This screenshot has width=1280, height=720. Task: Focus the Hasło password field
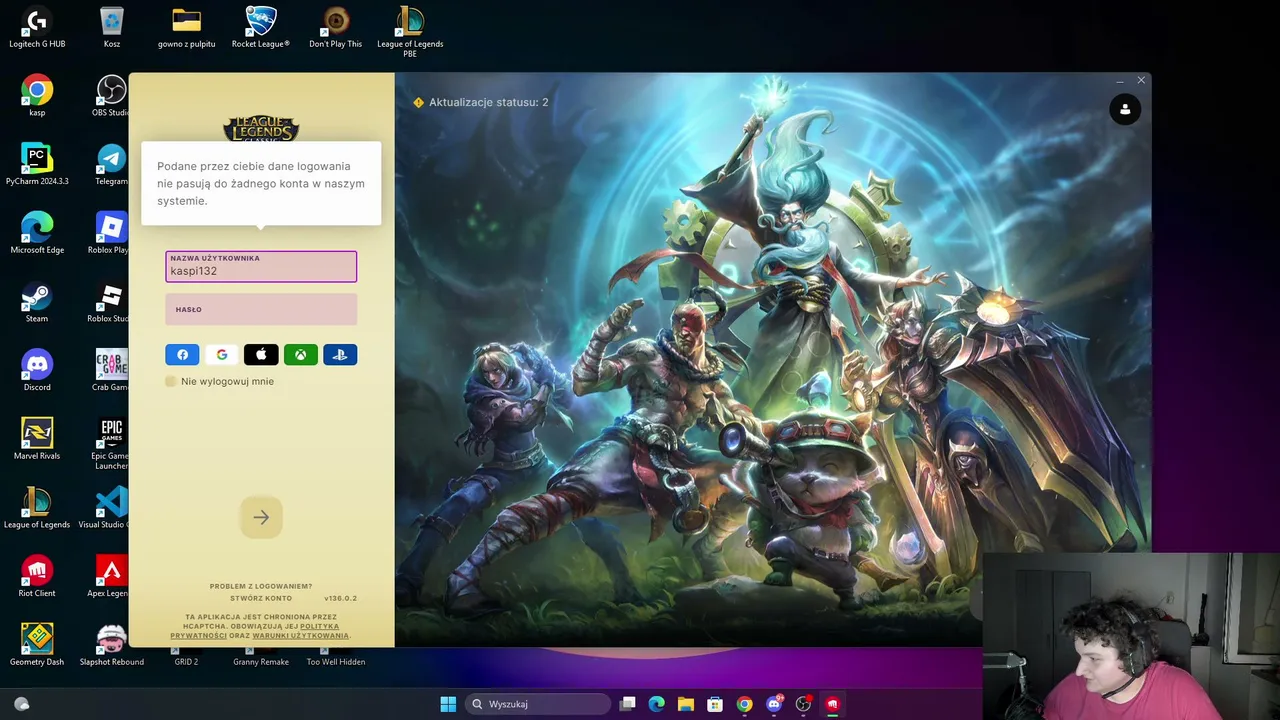pyautogui.click(x=261, y=309)
